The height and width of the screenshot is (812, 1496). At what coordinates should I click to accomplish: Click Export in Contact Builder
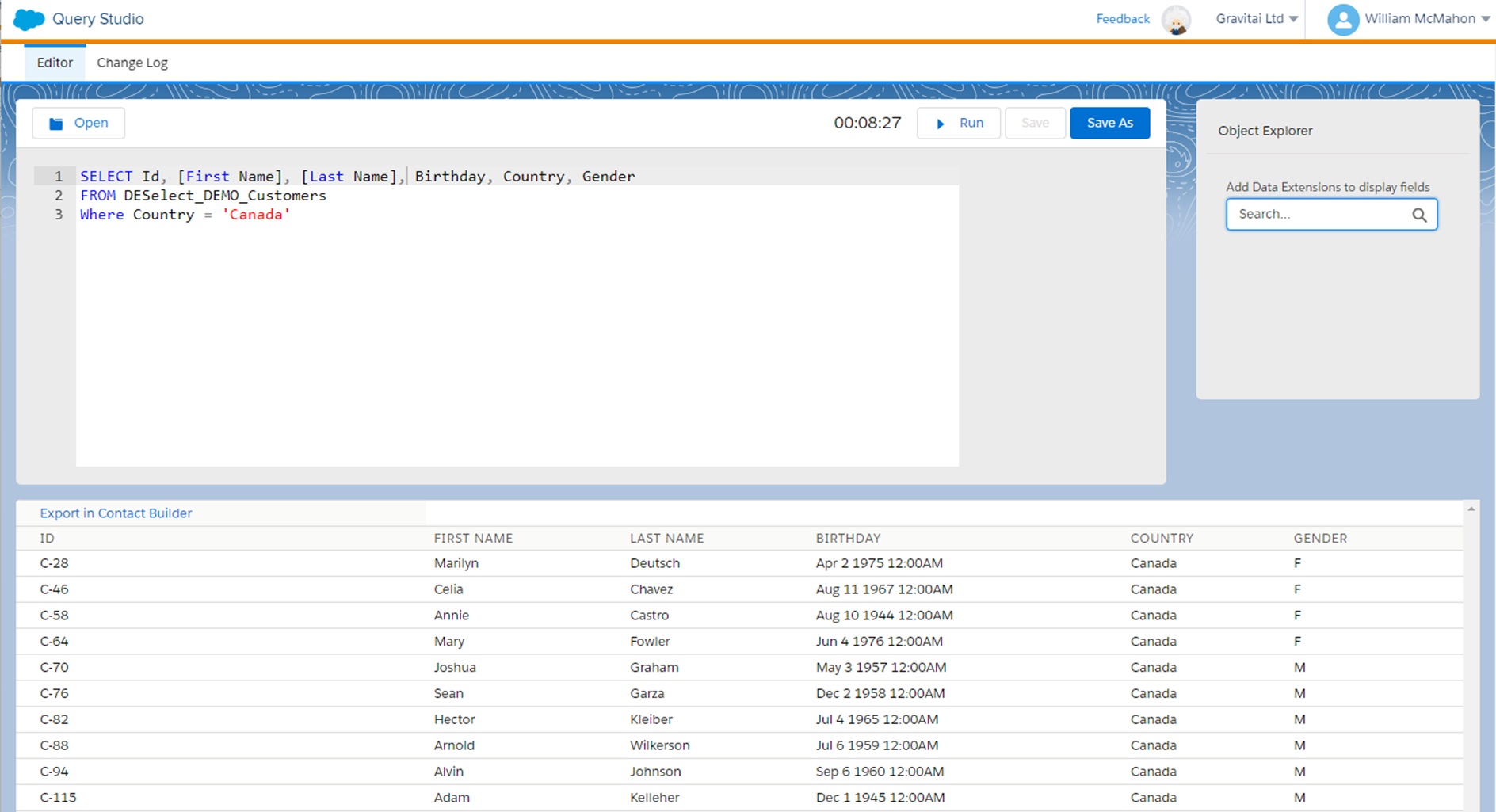pyautogui.click(x=116, y=513)
